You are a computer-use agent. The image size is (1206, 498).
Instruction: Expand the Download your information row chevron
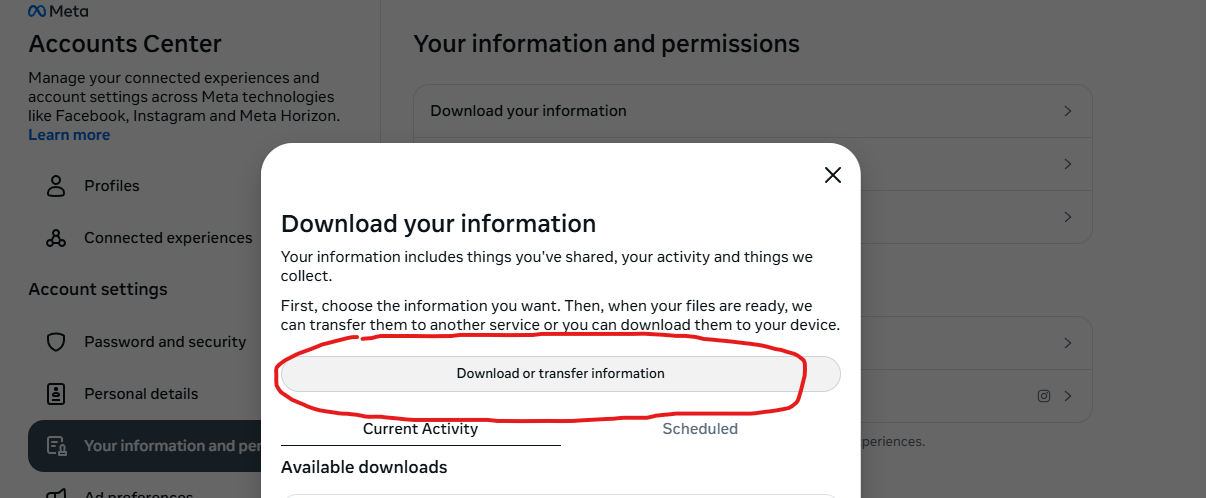(x=1068, y=111)
